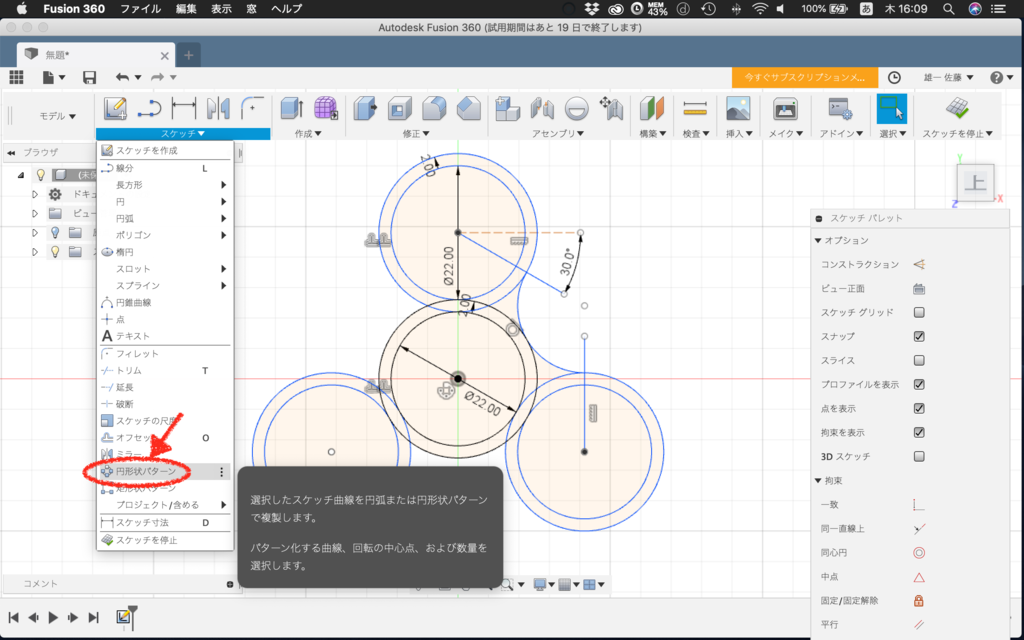
Task: Click the job status clock icon
Action: (894, 78)
